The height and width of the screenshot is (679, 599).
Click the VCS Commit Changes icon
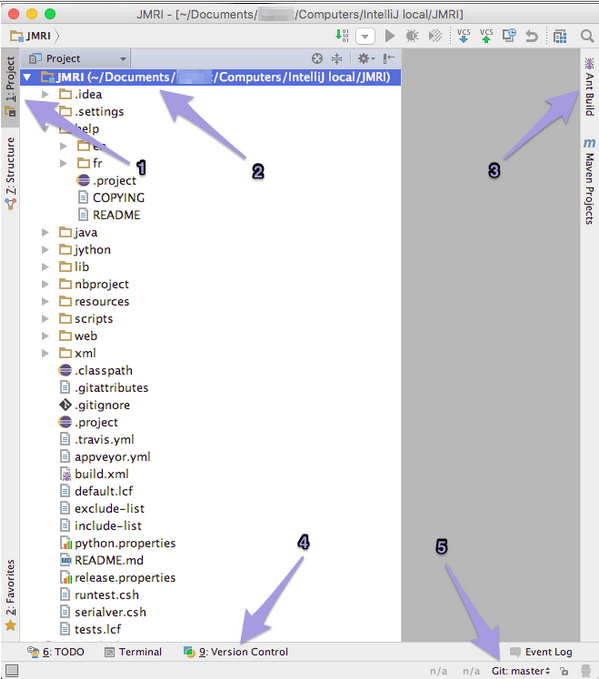[x=486, y=36]
